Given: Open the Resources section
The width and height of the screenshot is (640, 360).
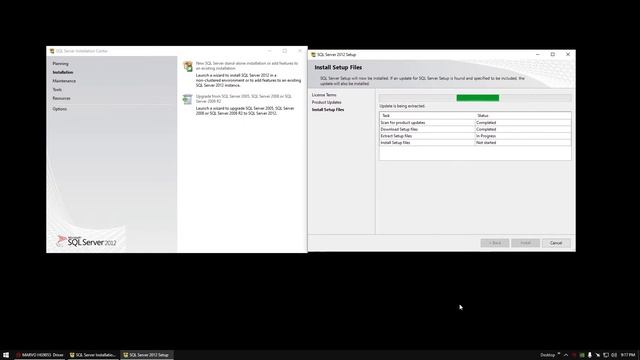Looking at the screenshot, I should tap(61, 98).
